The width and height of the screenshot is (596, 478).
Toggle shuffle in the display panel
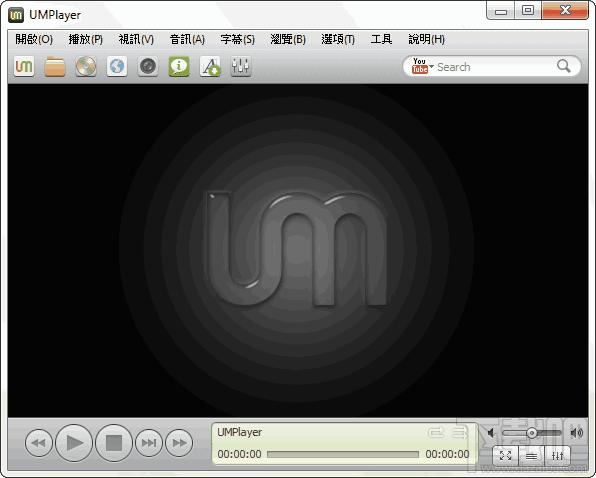459,432
